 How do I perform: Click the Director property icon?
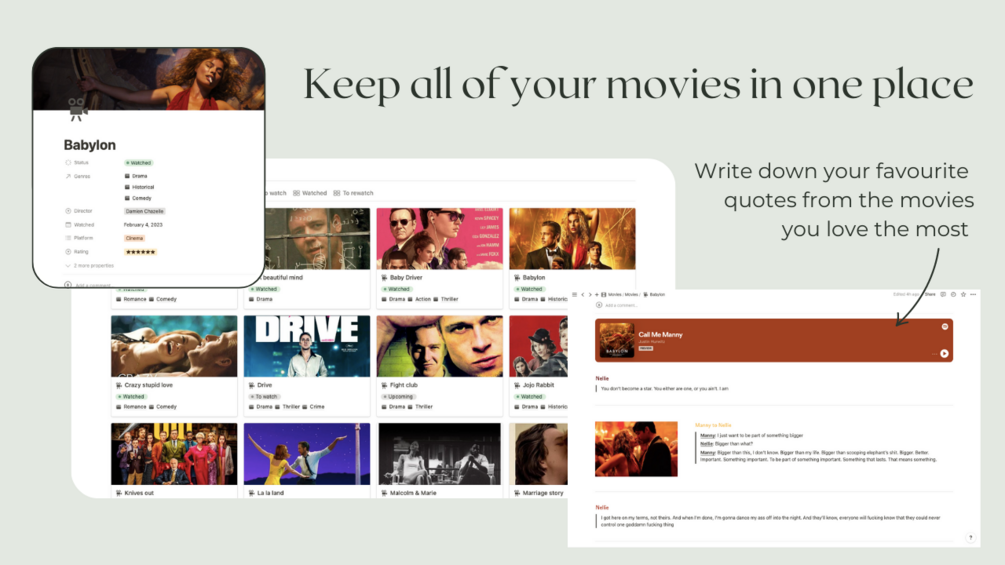(68, 211)
